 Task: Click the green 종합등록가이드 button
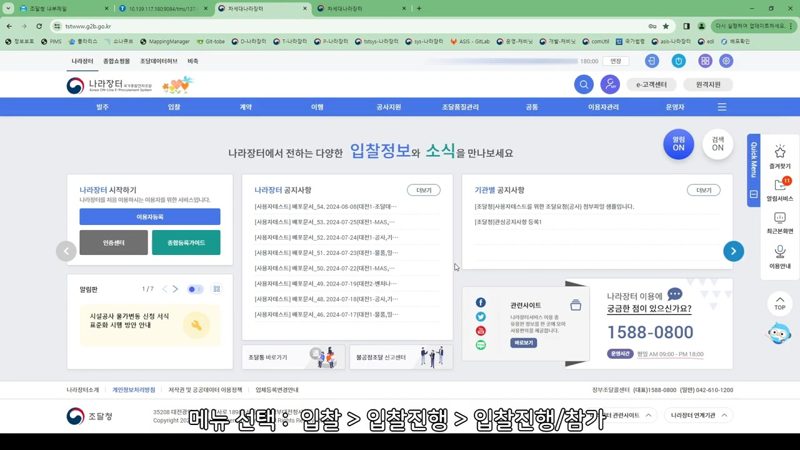point(186,242)
